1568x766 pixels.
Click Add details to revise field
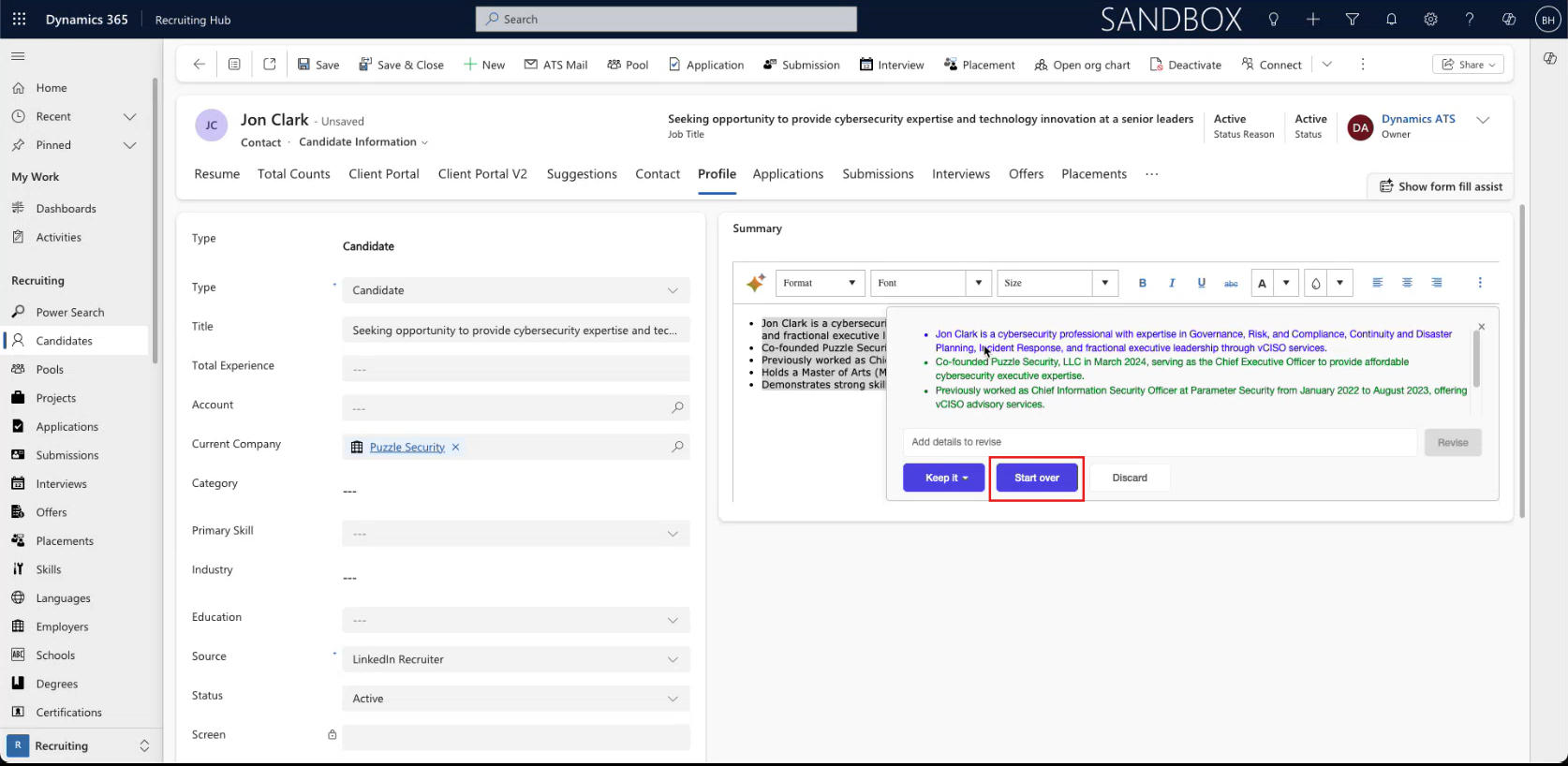(1160, 442)
